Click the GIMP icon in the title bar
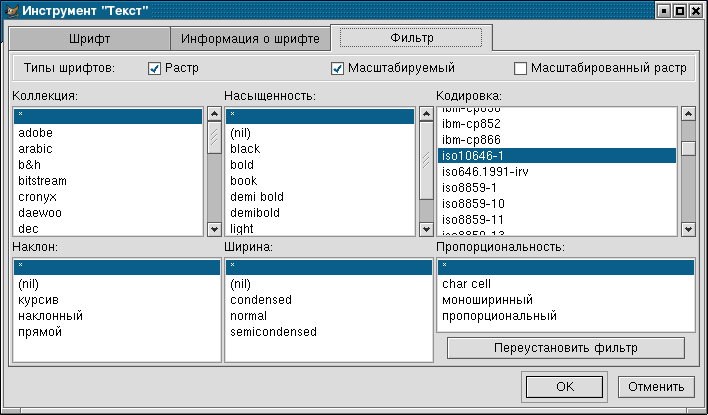Screen dimensions: 708x415 (11, 10)
